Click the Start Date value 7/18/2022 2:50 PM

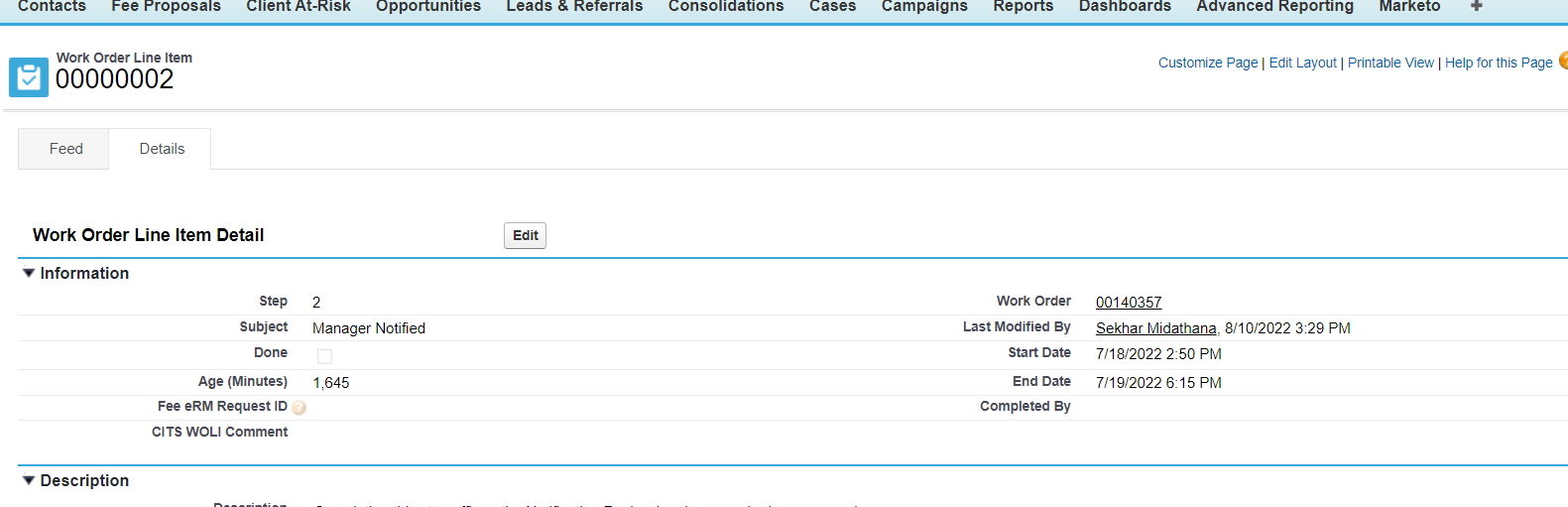pos(1158,354)
